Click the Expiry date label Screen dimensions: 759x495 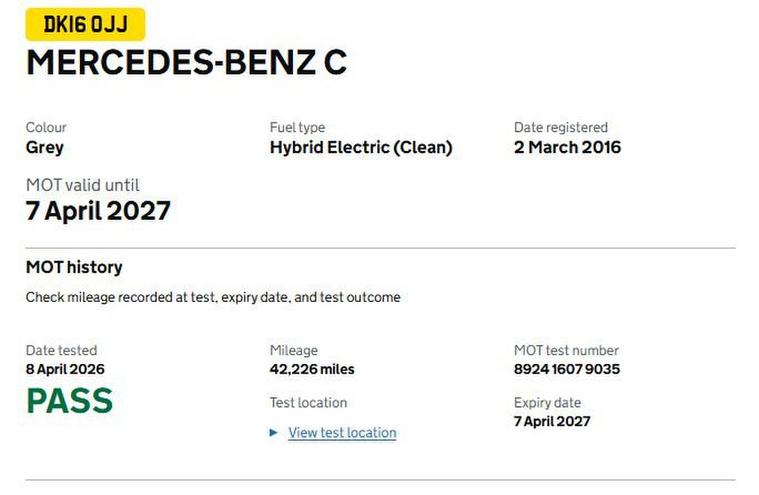pyautogui.click(x=547, y=403)
